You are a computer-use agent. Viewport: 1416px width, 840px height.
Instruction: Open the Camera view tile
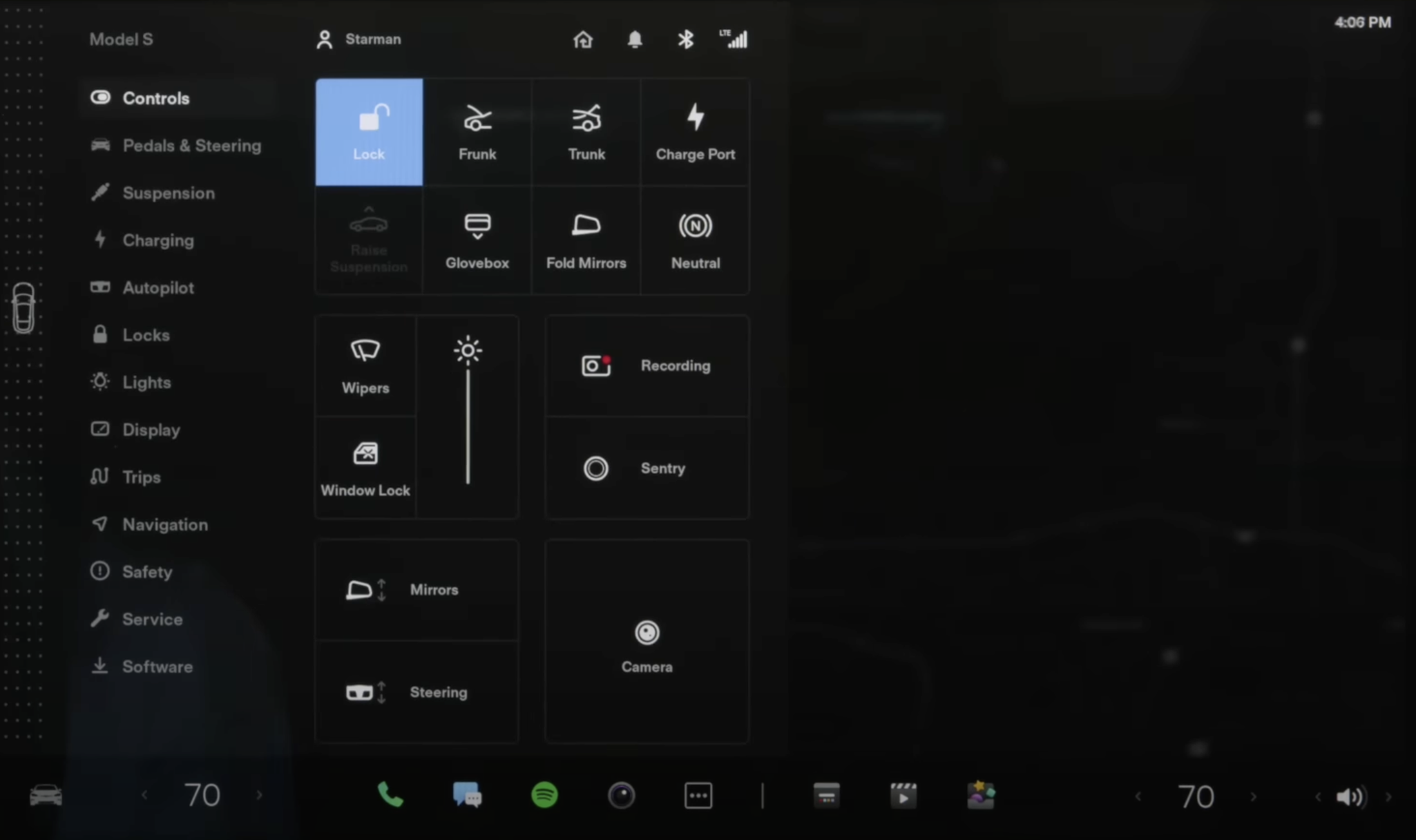[x=647, y=642]
